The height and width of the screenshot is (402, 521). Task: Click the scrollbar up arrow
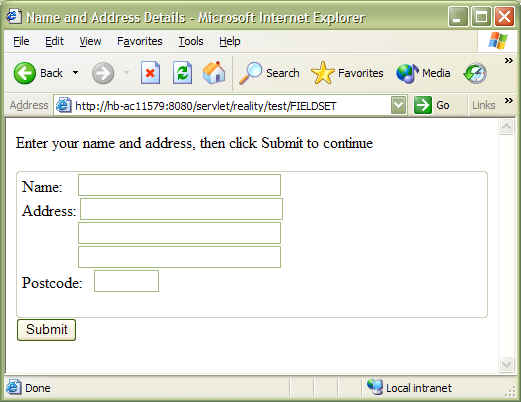click(x=506, y=126)
